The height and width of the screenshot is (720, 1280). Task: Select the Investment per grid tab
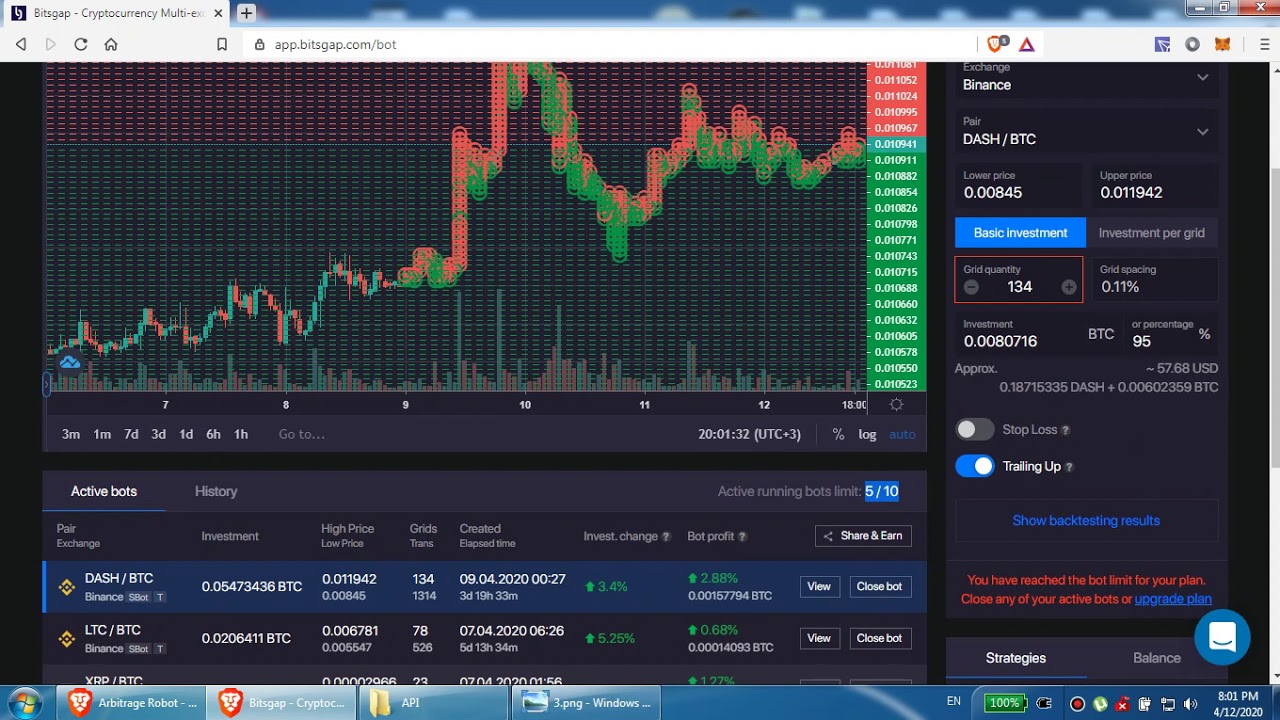(1151, 233)
